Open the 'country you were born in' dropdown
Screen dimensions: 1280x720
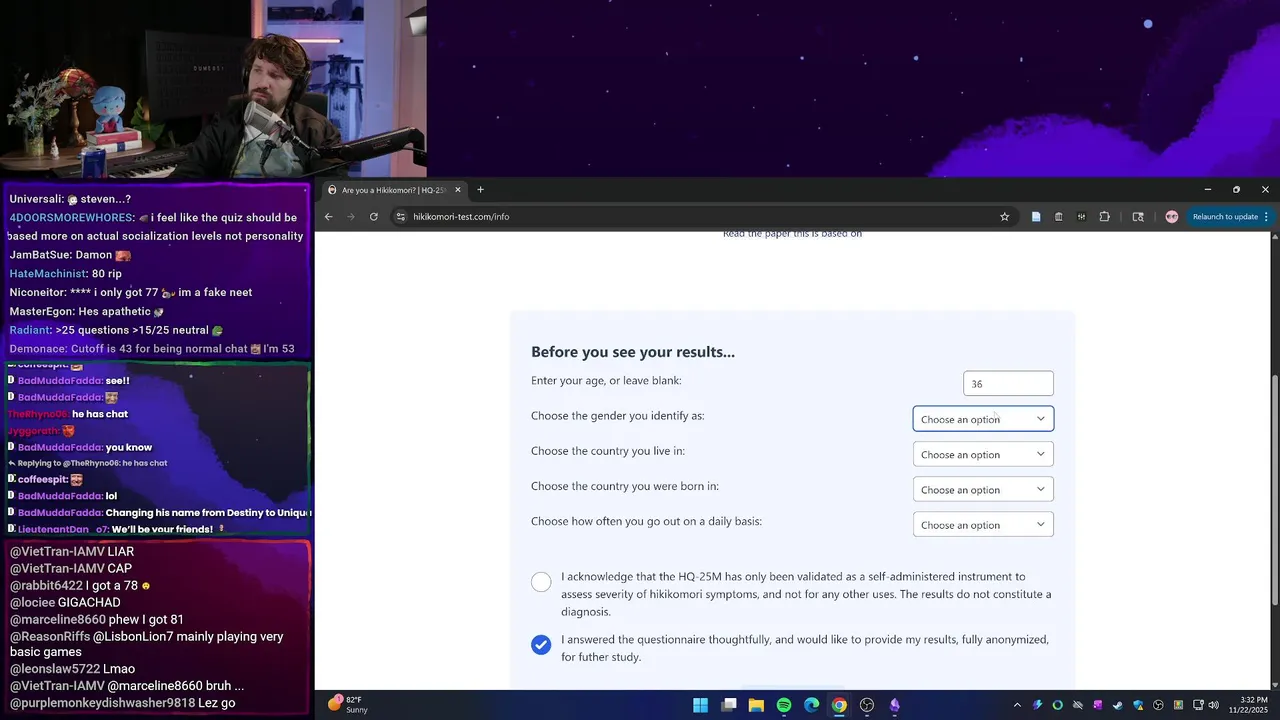point(983,489)
